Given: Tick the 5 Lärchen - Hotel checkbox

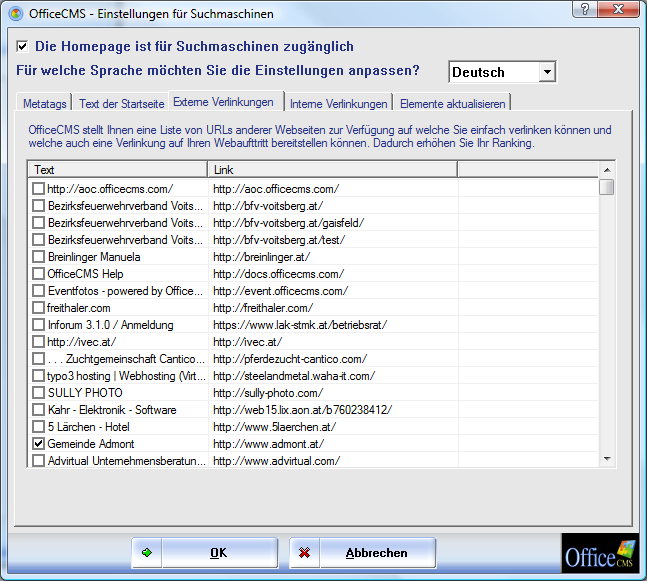Looking at the screenshot, I should click(38, 427).
